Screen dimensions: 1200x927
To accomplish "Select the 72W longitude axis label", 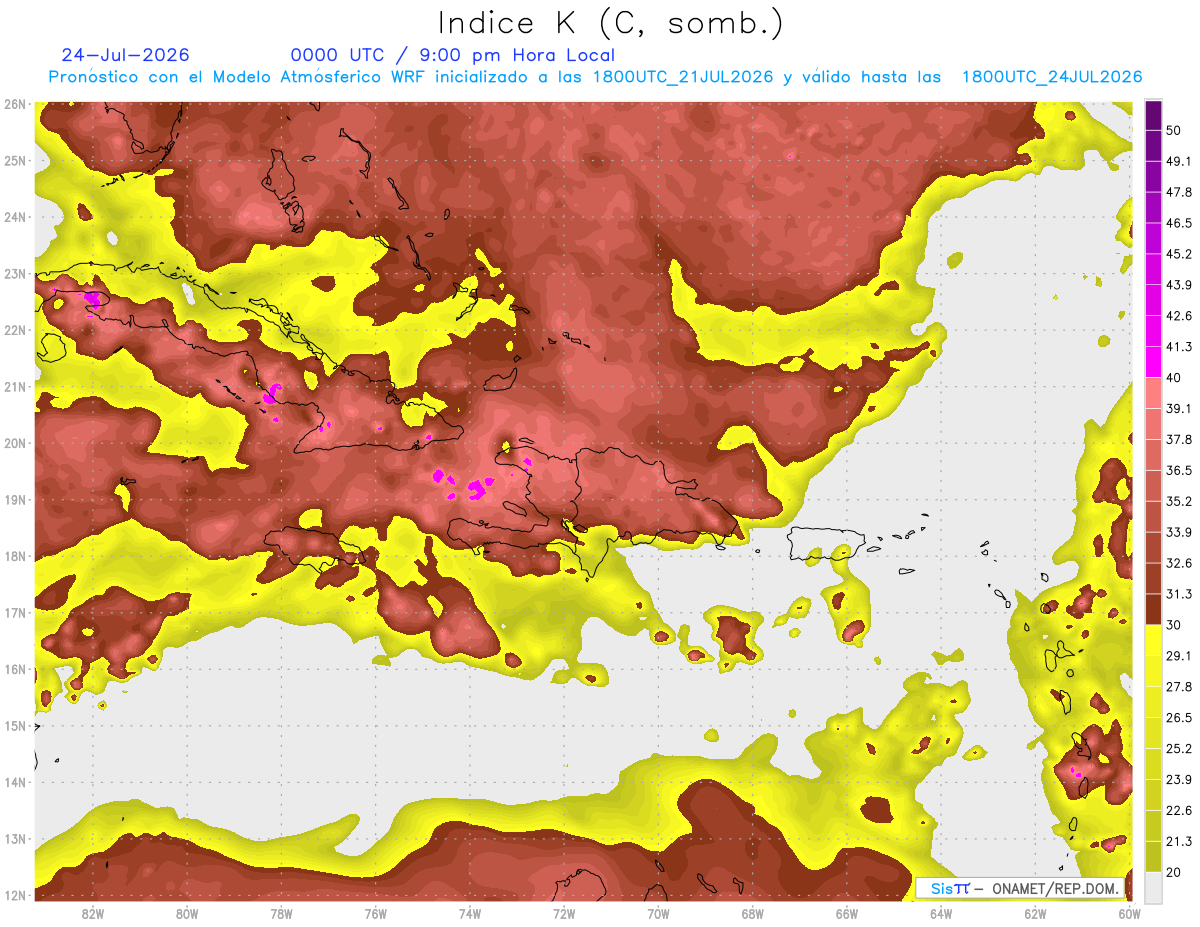I will pos(564,914).
